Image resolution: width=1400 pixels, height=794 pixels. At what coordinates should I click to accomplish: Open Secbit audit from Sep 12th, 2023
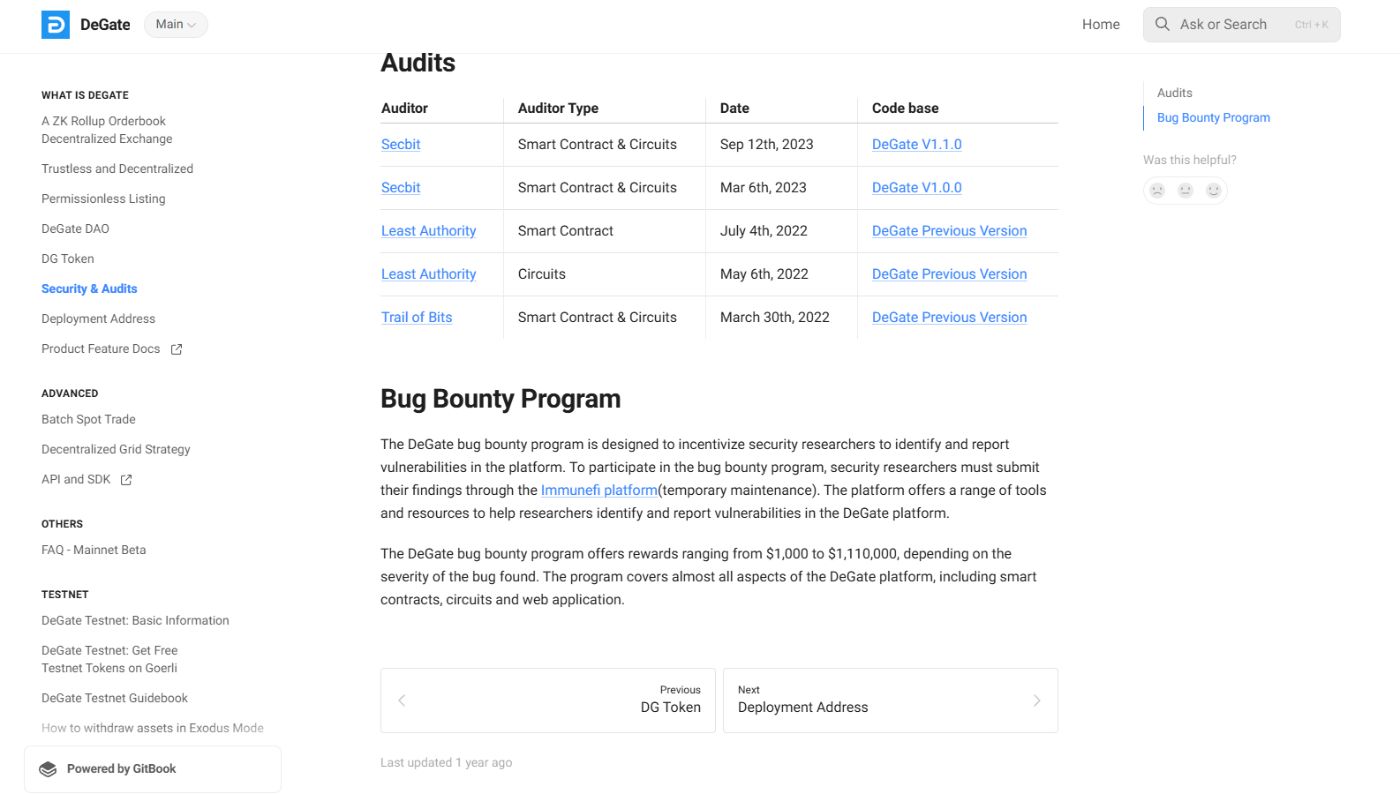pos(400,144)
